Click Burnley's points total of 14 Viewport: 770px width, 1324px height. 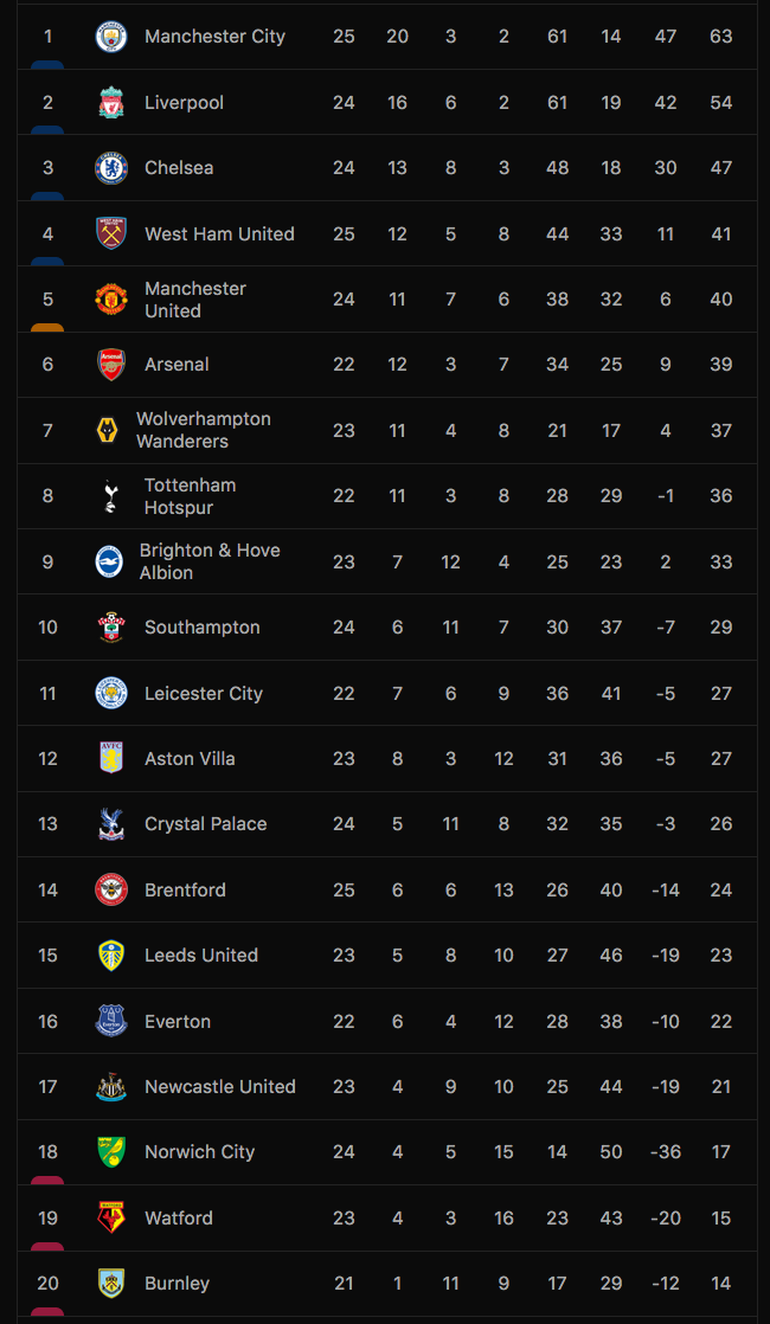point(721,1284)
